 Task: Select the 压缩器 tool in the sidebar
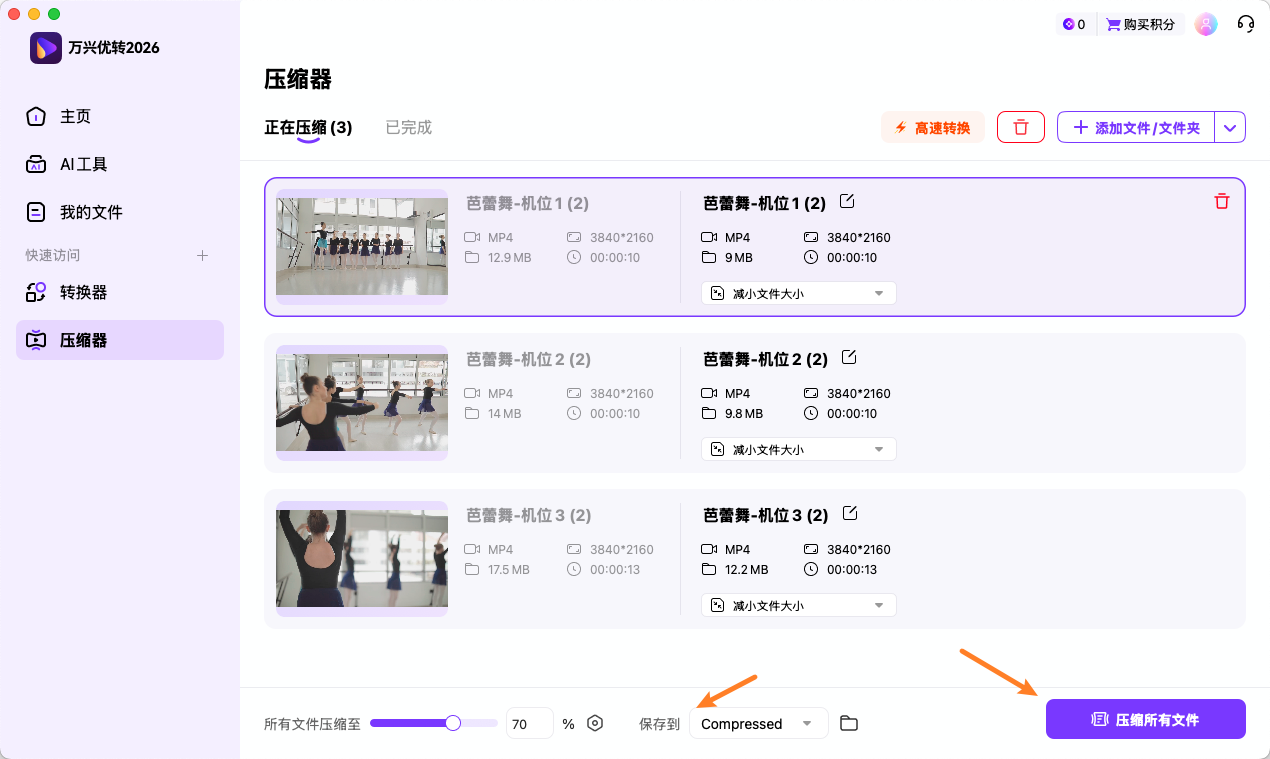coord(83,340)
